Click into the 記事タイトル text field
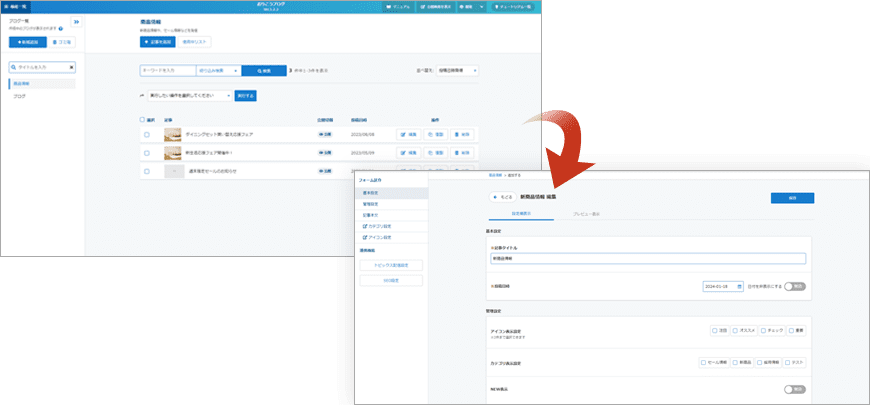Screen dimensions: 870x405 tap(647, 258)
